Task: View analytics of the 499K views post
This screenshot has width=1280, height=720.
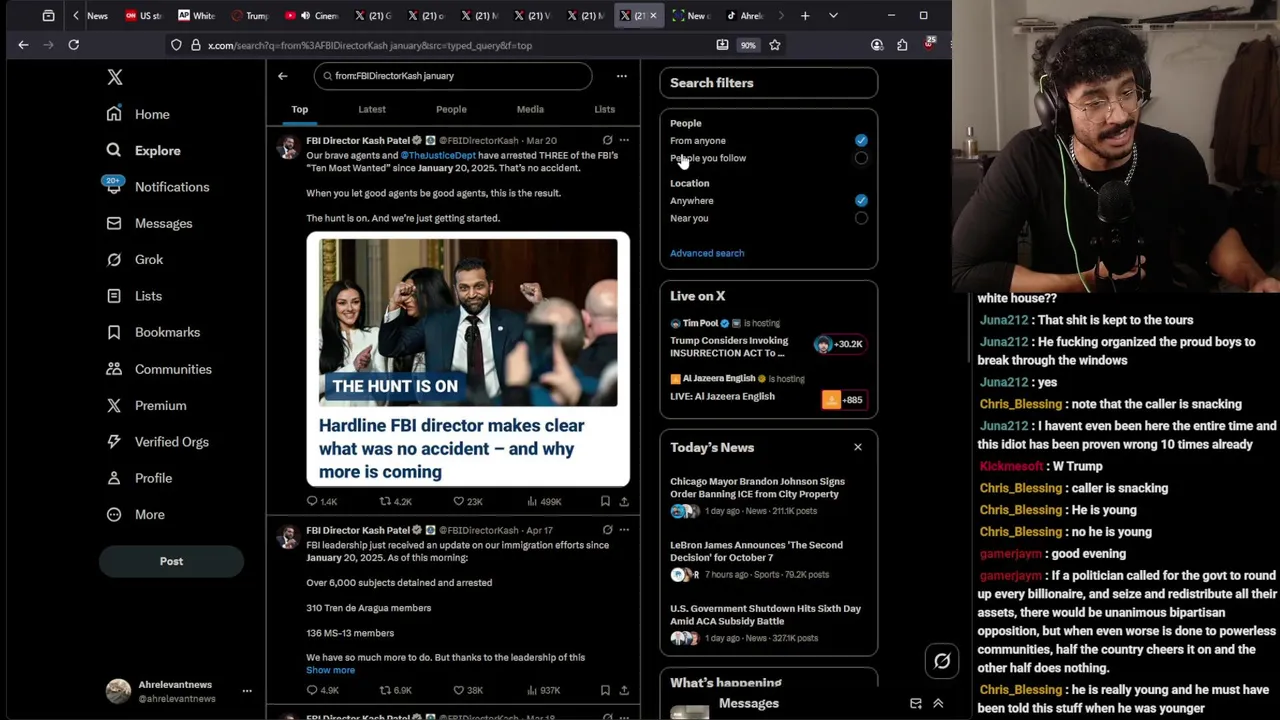Action: pos(544,501)
